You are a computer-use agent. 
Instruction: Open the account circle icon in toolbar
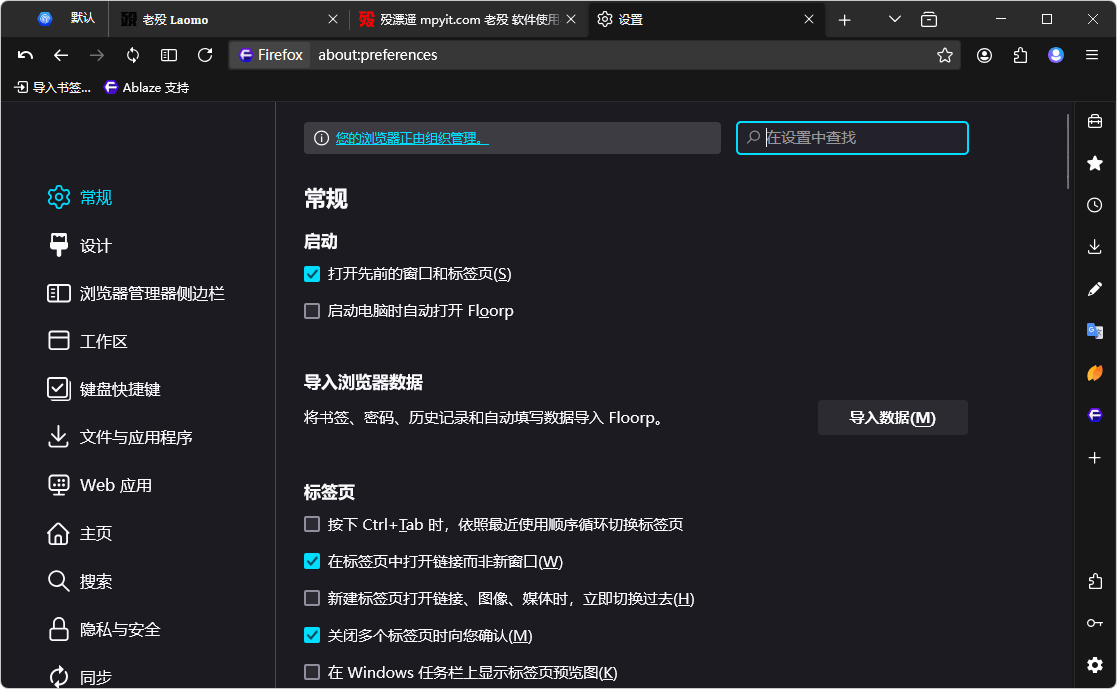coord(984,55)
